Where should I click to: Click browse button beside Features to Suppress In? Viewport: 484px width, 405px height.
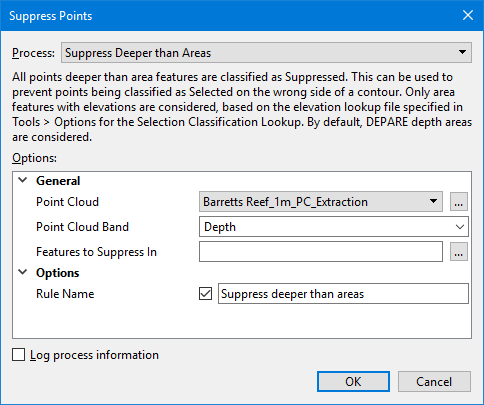(459, 252)
